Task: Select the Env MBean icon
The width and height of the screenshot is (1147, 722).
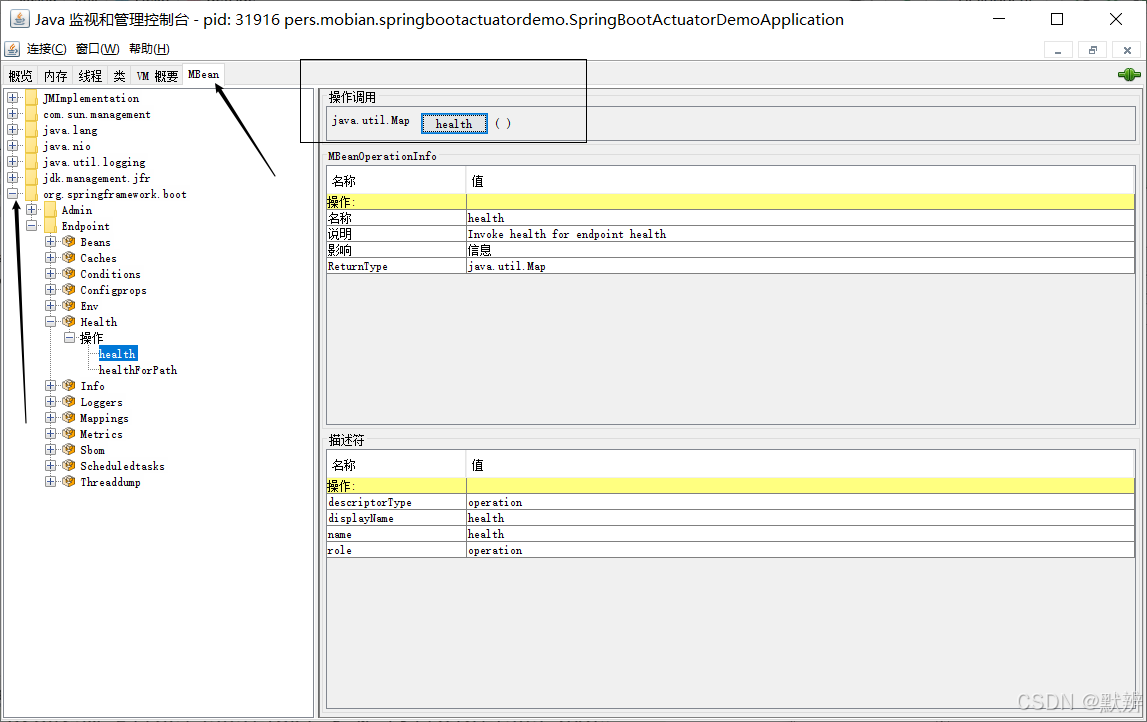Action: click(x=67, y=306)
